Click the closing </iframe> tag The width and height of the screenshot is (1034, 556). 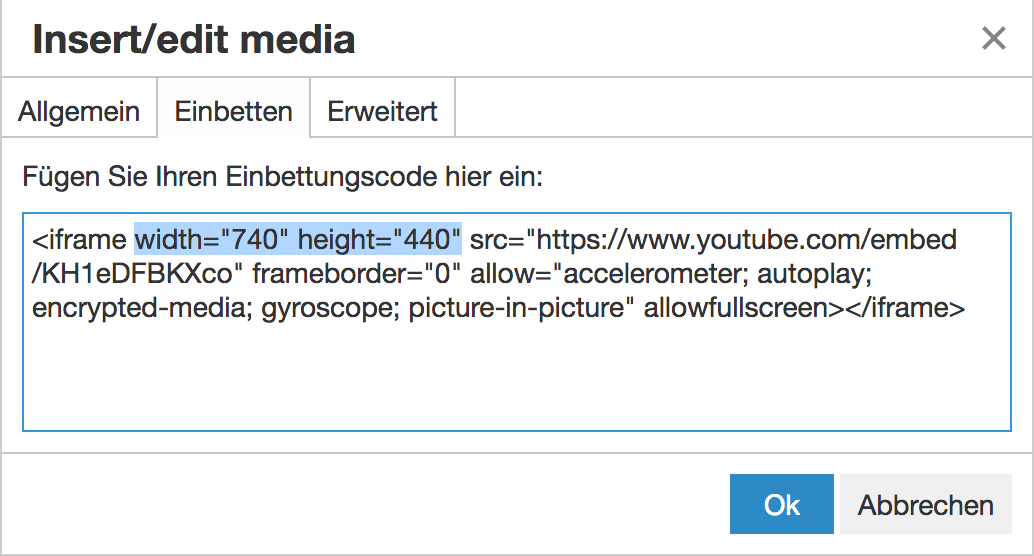(x=905, y=308)
